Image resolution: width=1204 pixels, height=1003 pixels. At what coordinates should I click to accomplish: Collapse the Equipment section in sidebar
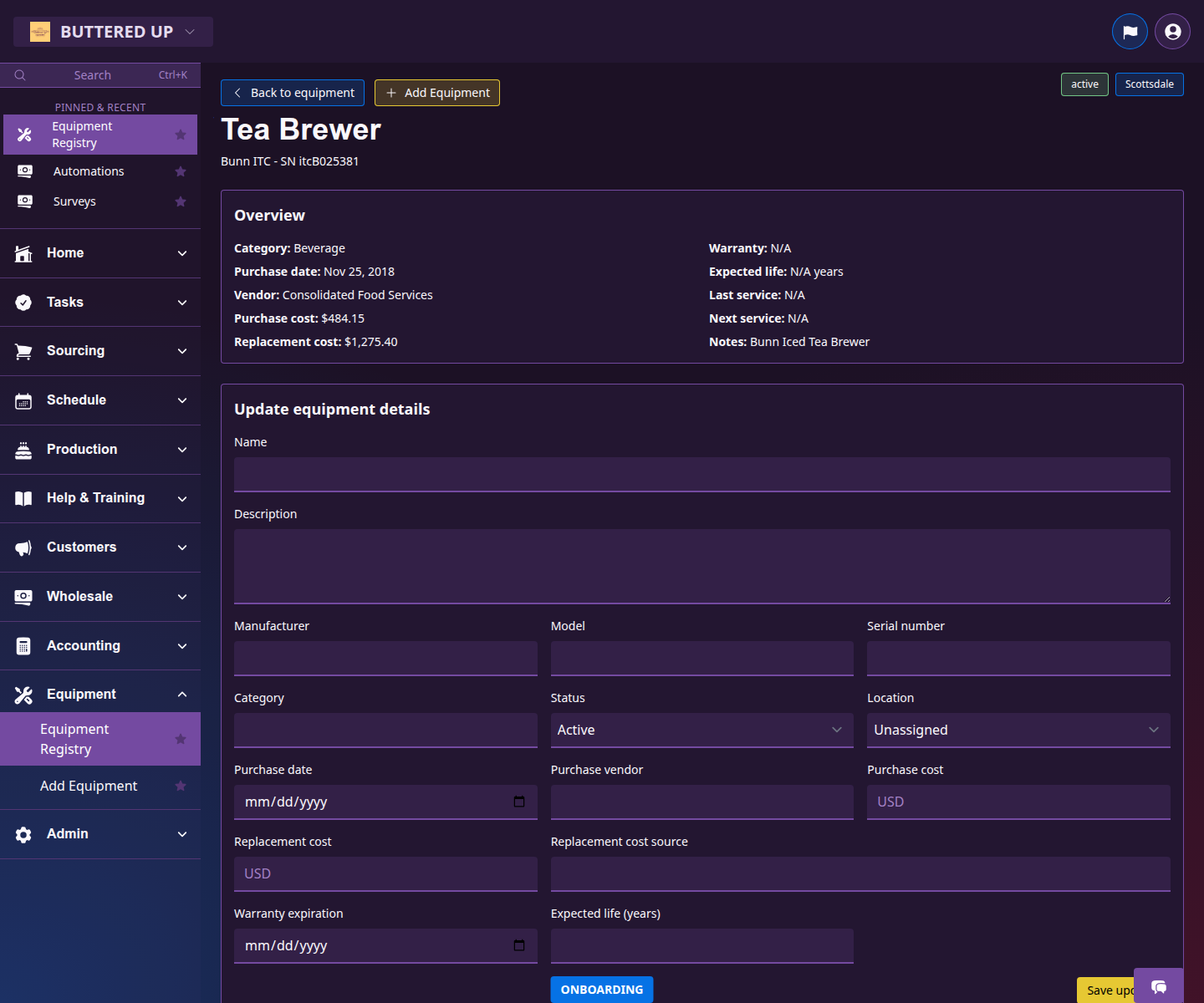click(x=182, y=694)
